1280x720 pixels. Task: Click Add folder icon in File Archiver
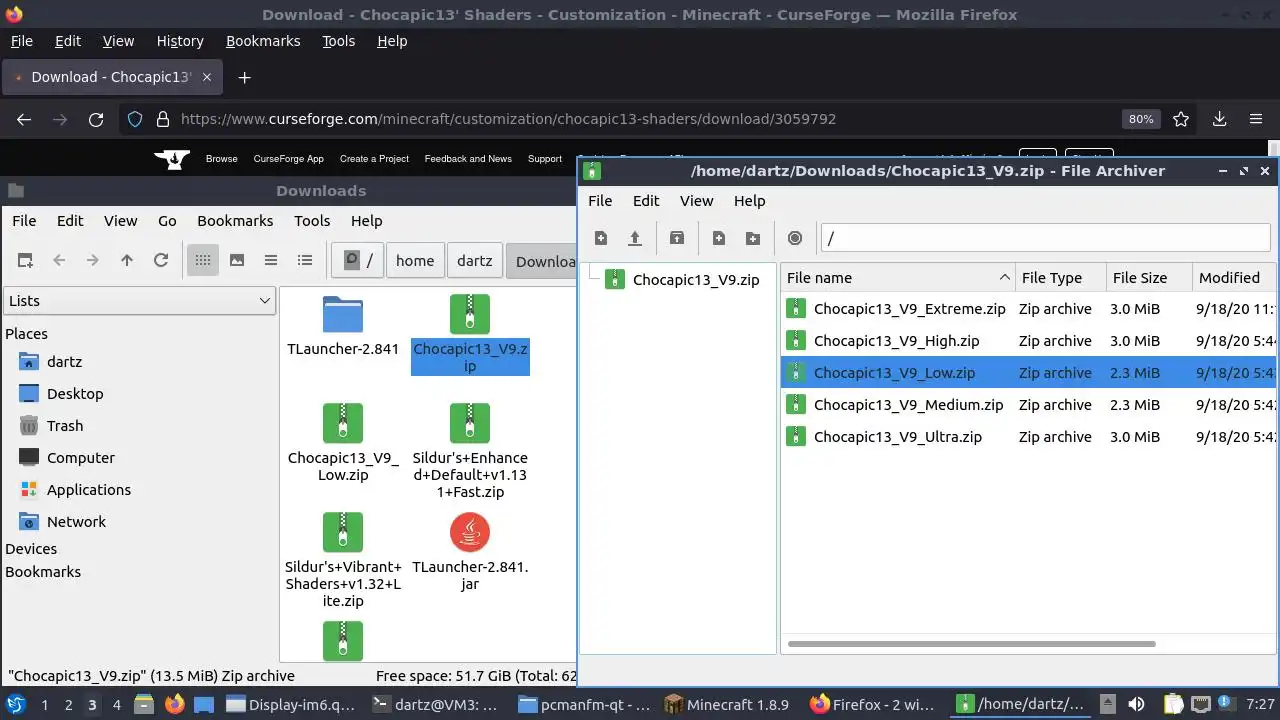(753, 238)
